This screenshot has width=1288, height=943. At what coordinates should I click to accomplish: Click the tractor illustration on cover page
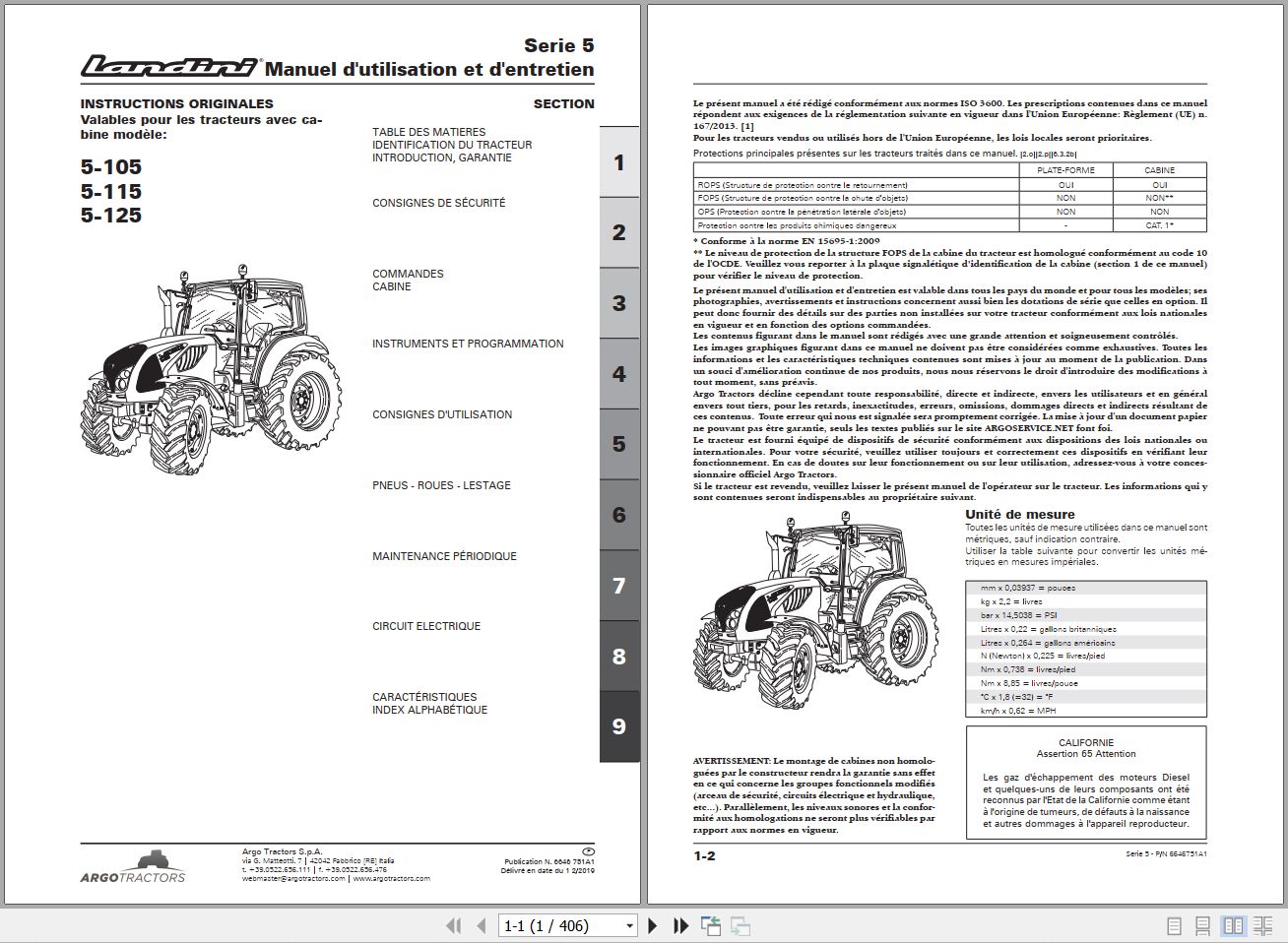209,369
